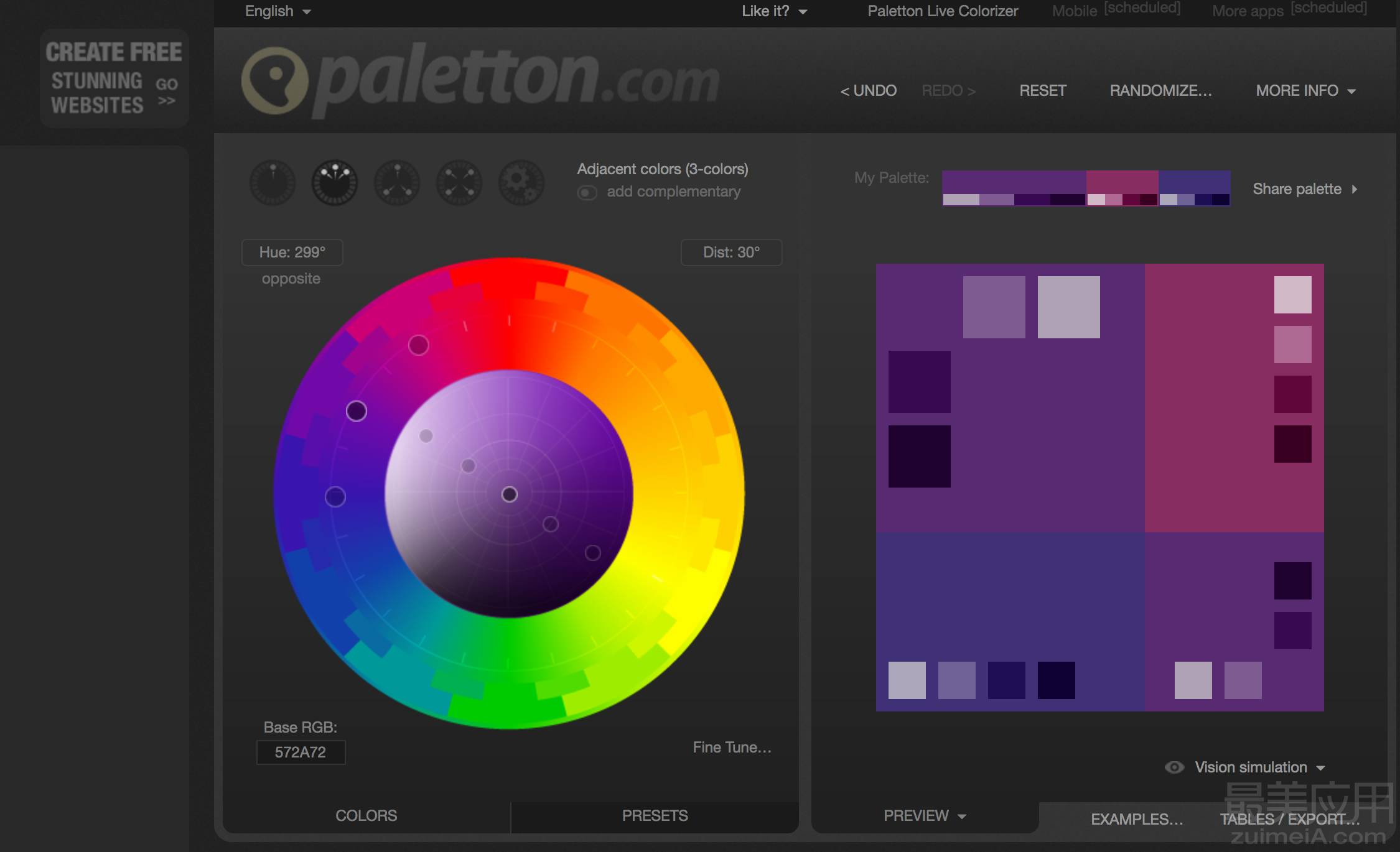Click the medium lavender swatch in purple area
The height and width of the screenshot is (852, 1400).
(x=994, y=307)
